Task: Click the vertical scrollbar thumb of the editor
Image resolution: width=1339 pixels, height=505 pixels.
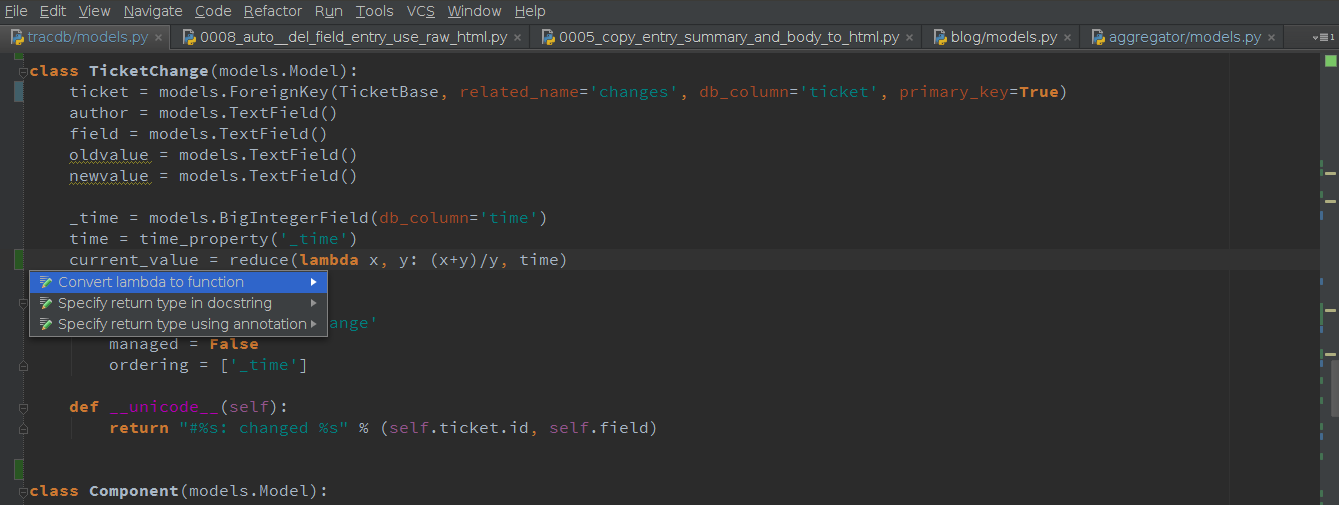Action: (x=1334, y=388)
